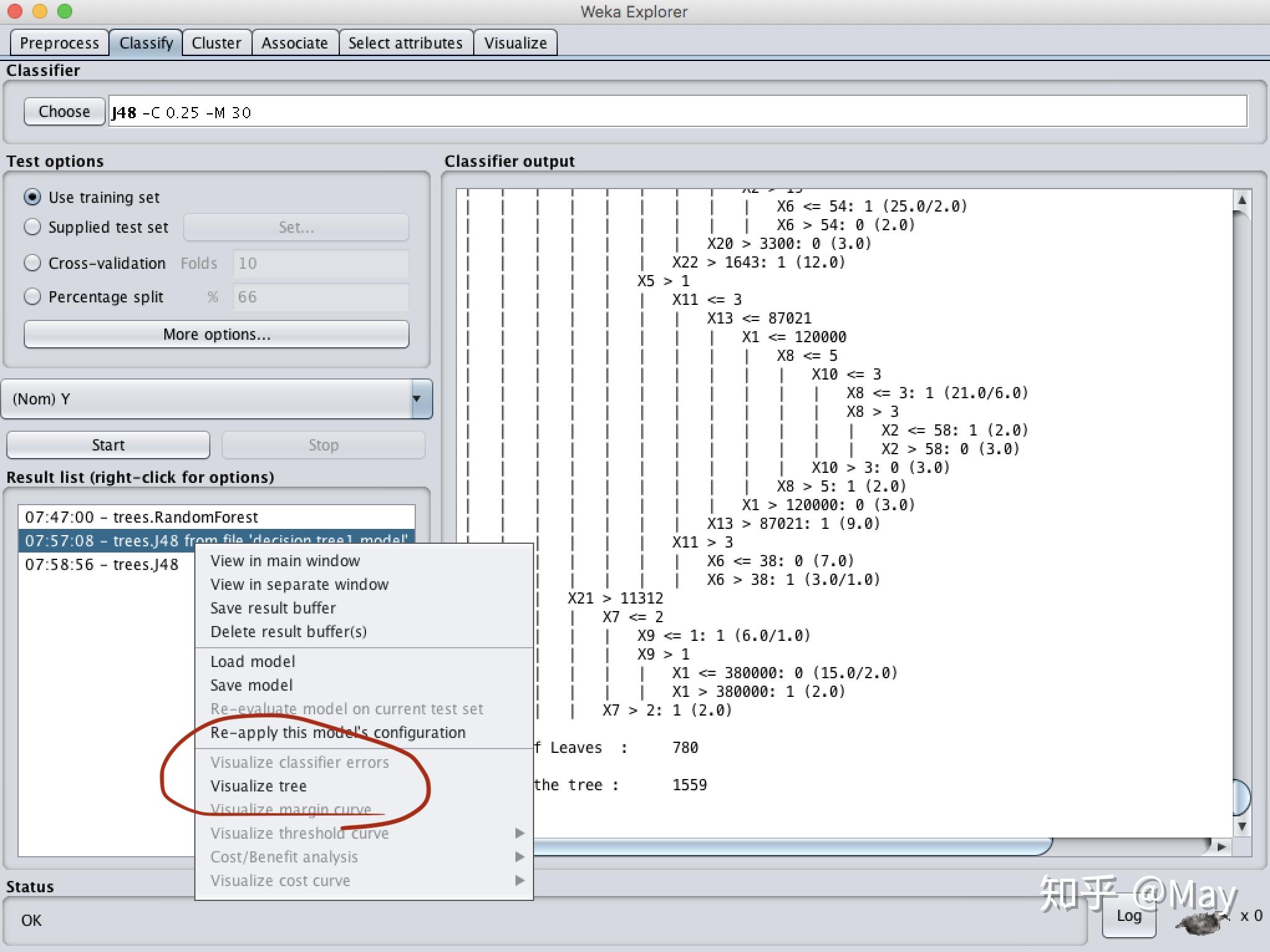Image resolution: width=1270 pixels, height=952 pixels.
Task: Click the J48 classifier configuration field
Action: [x=677, y=112]
